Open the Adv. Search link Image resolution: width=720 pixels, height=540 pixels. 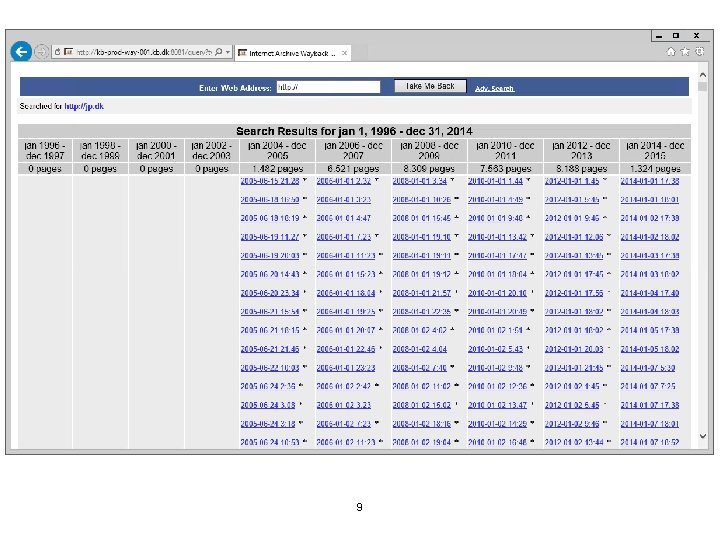coord(494,88)
